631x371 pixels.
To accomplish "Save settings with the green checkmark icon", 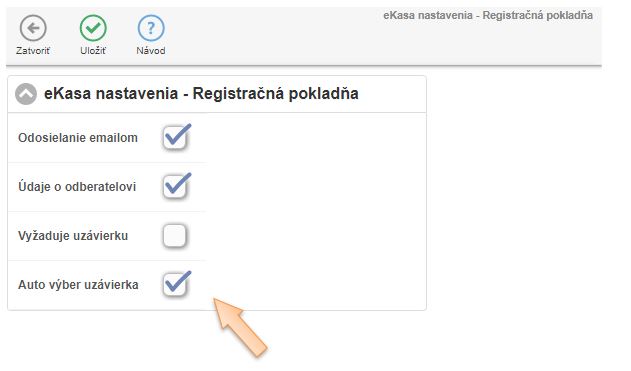I will coord(93,28).
